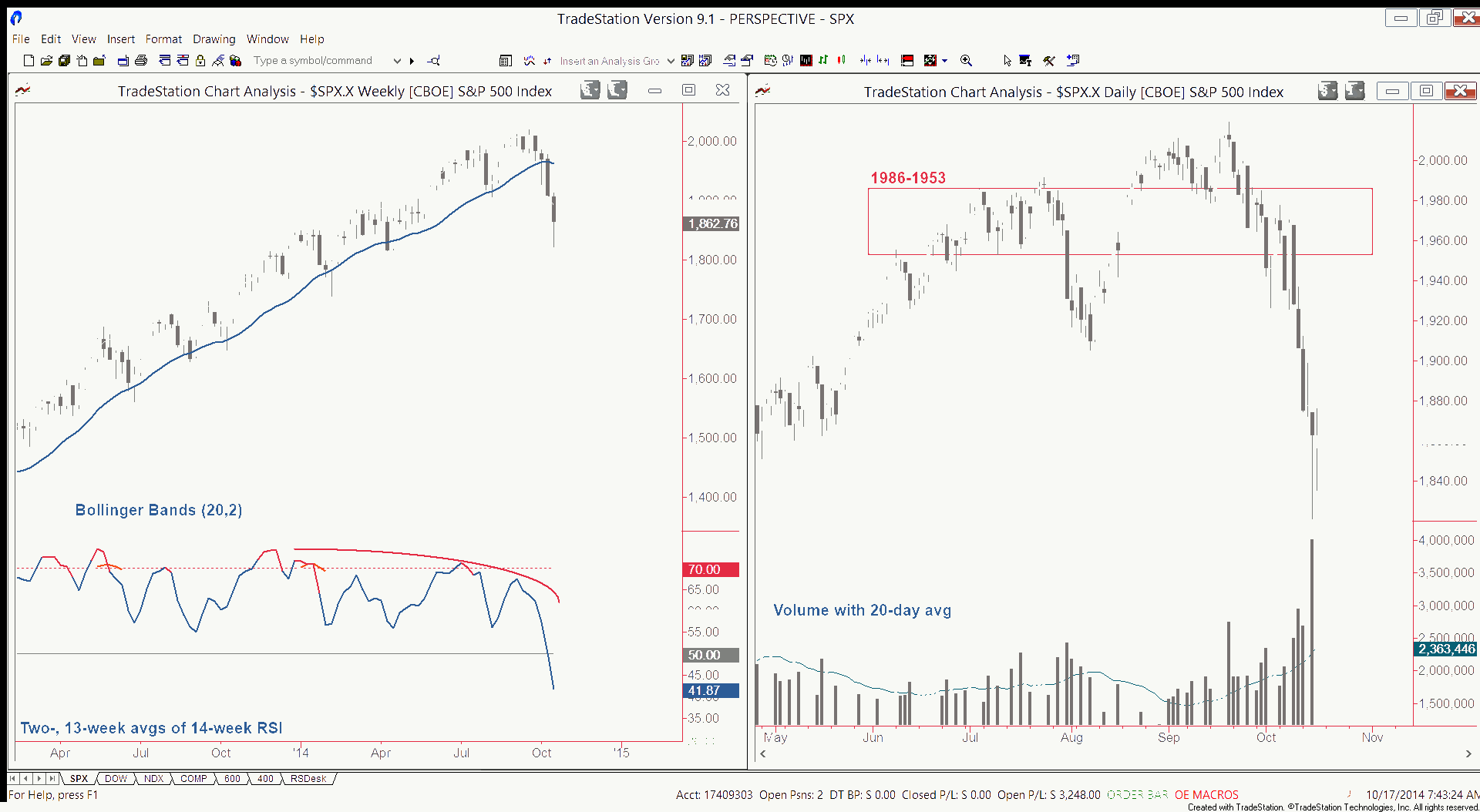Open the Help menu
Screen dimensions: 1480x812
pos(312,39)
